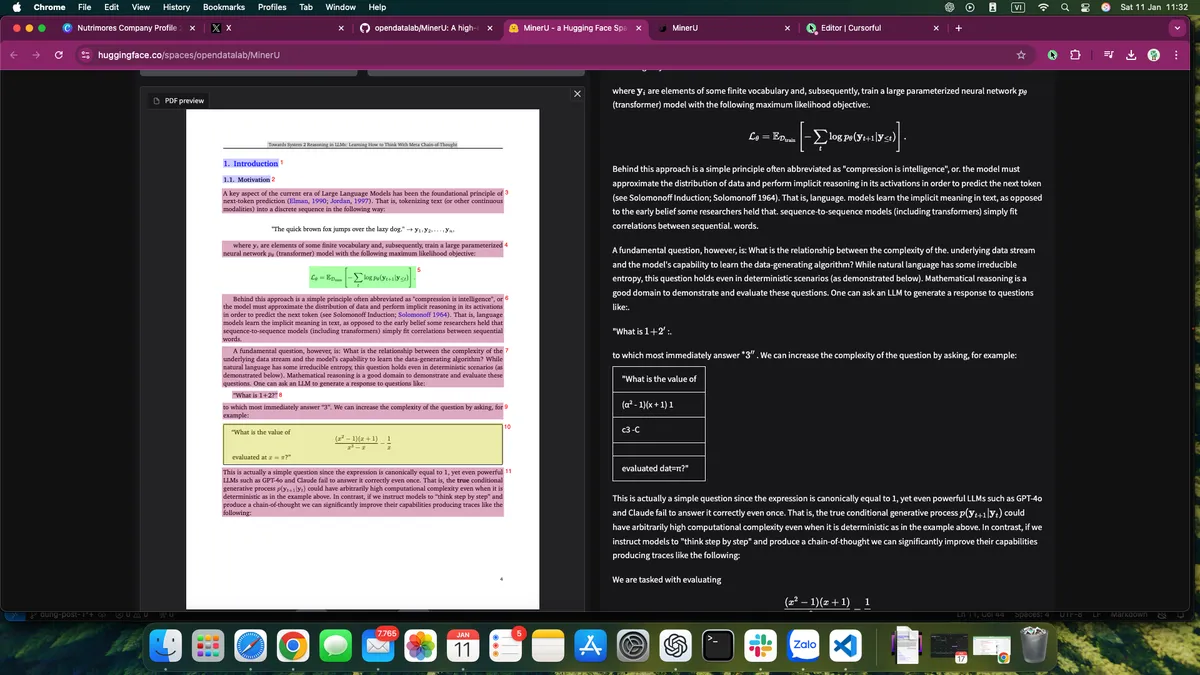
Task: Close the PDF preview panel
Action: [x=577, y=94]
